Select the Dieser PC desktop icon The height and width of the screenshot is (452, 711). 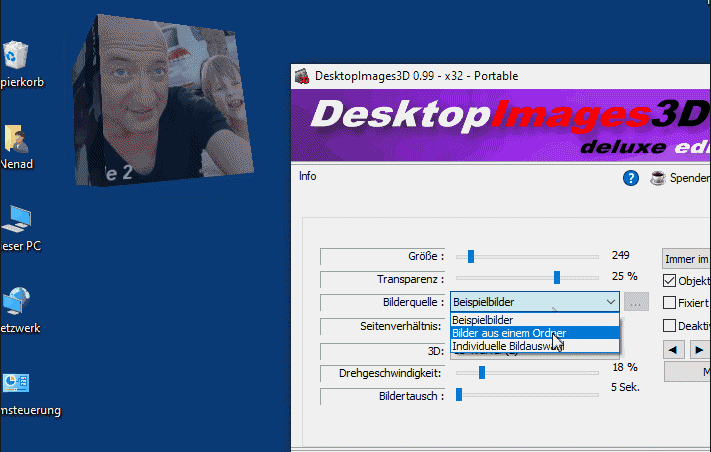pos(17,219)
